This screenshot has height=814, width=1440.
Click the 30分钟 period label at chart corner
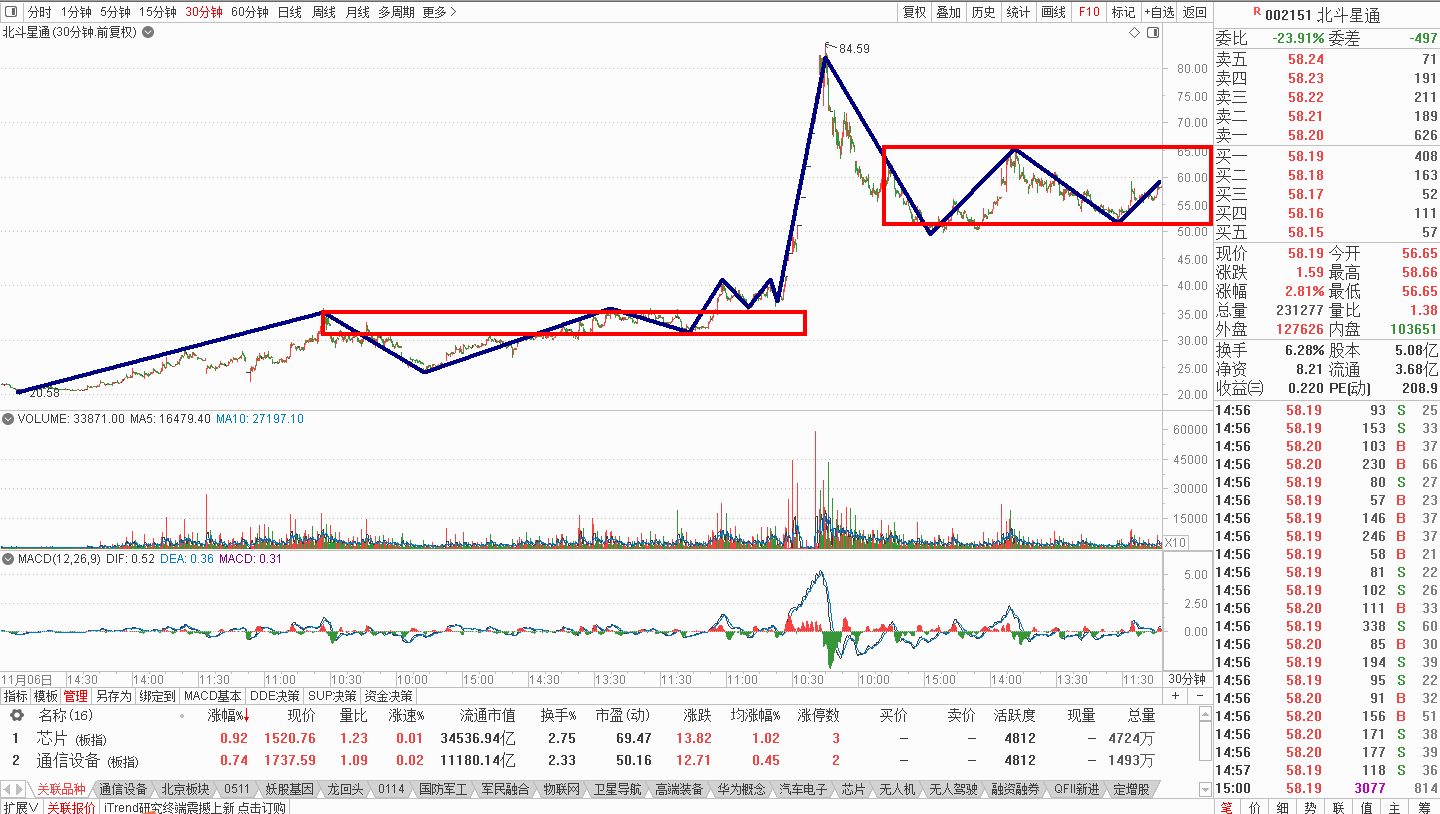pos(1187,679)
